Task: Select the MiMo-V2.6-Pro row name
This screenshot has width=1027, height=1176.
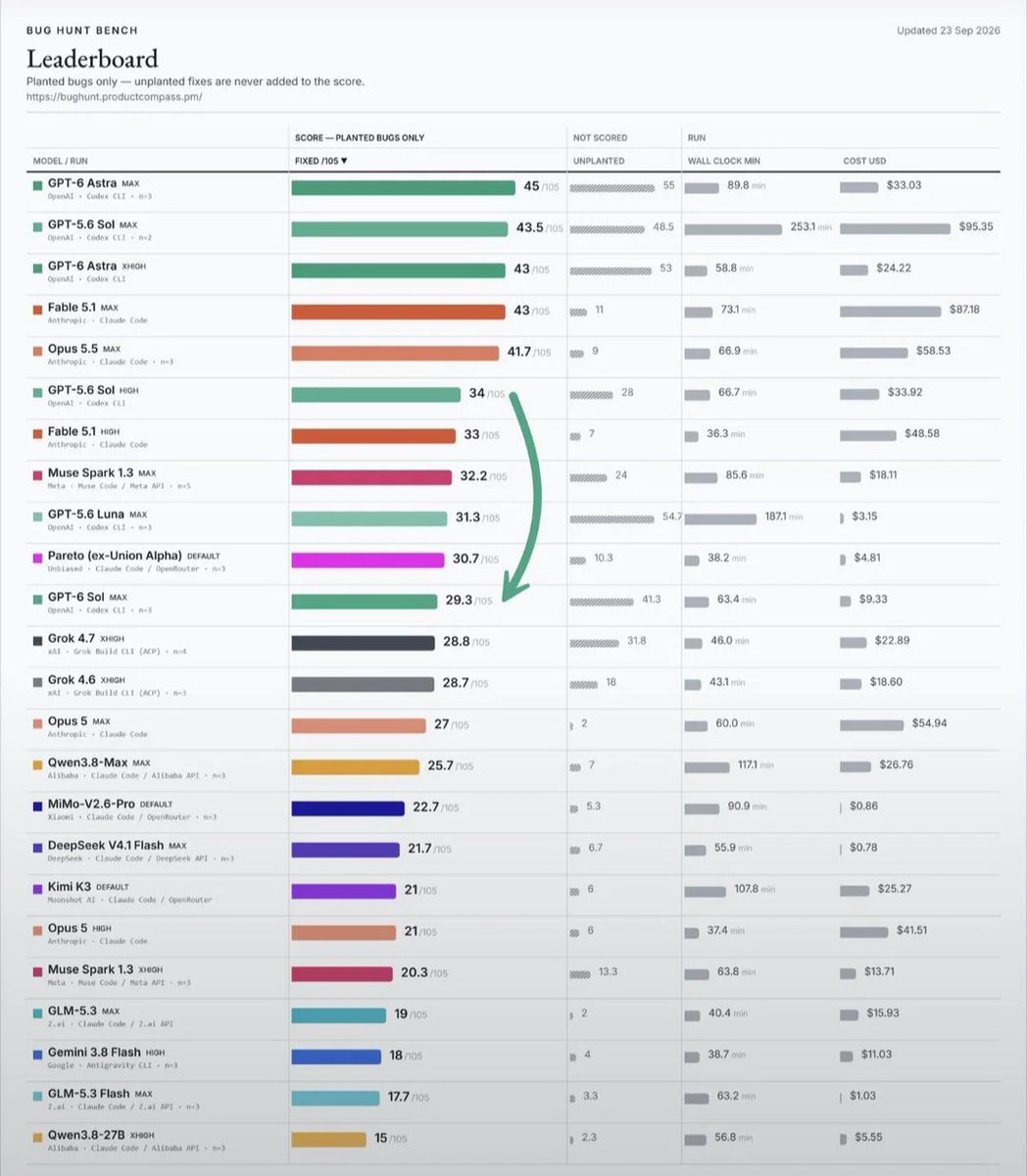Action: [110, 804]
